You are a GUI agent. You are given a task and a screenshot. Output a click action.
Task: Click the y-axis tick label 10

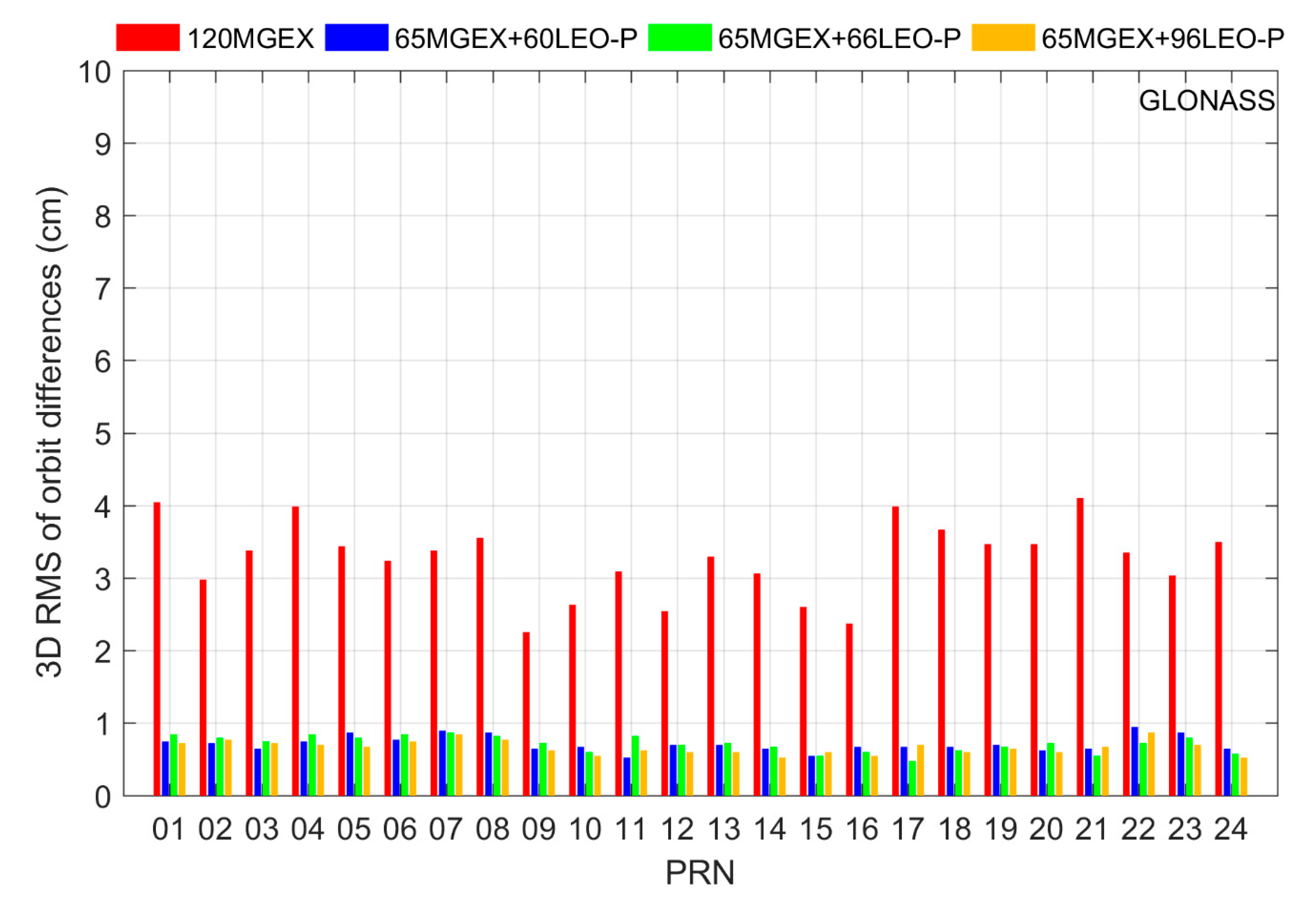(x=95, y=72)
